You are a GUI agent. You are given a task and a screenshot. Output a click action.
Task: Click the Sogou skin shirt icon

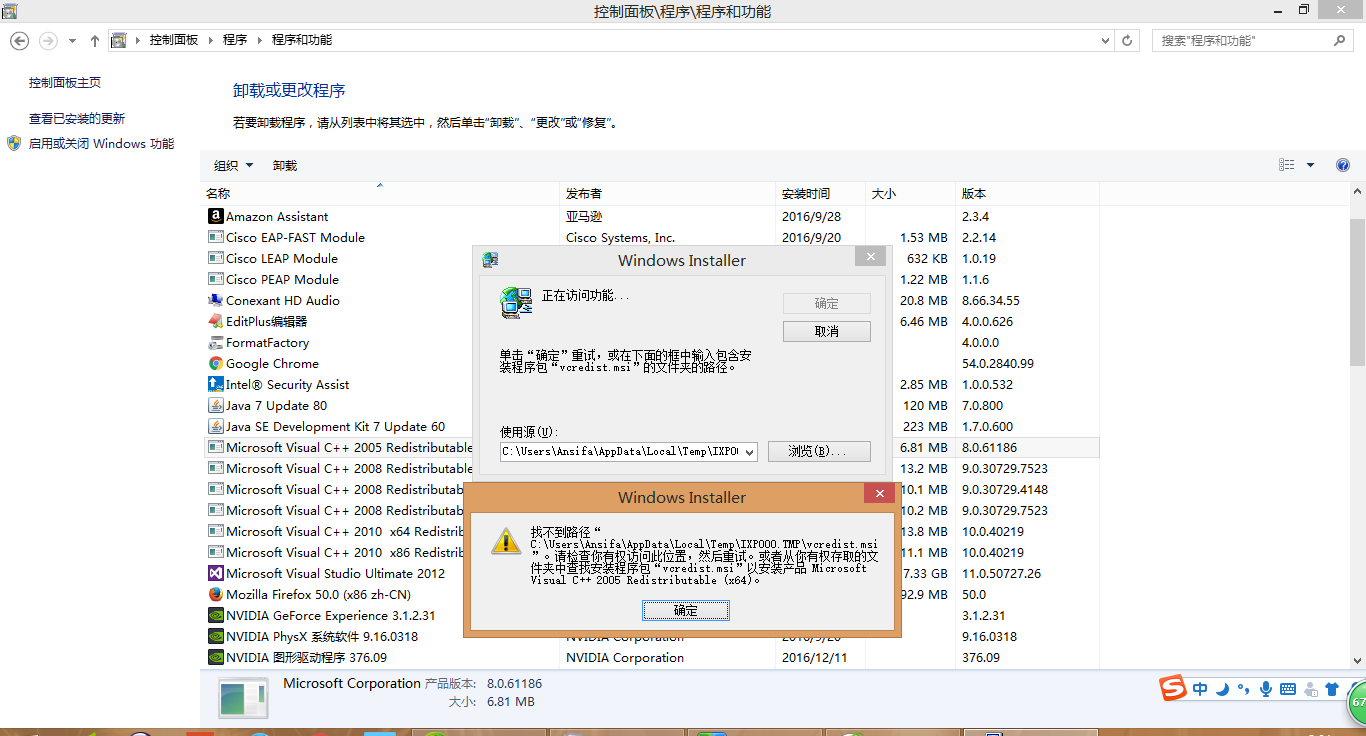pyautogui.click(x=1331, y=689)
